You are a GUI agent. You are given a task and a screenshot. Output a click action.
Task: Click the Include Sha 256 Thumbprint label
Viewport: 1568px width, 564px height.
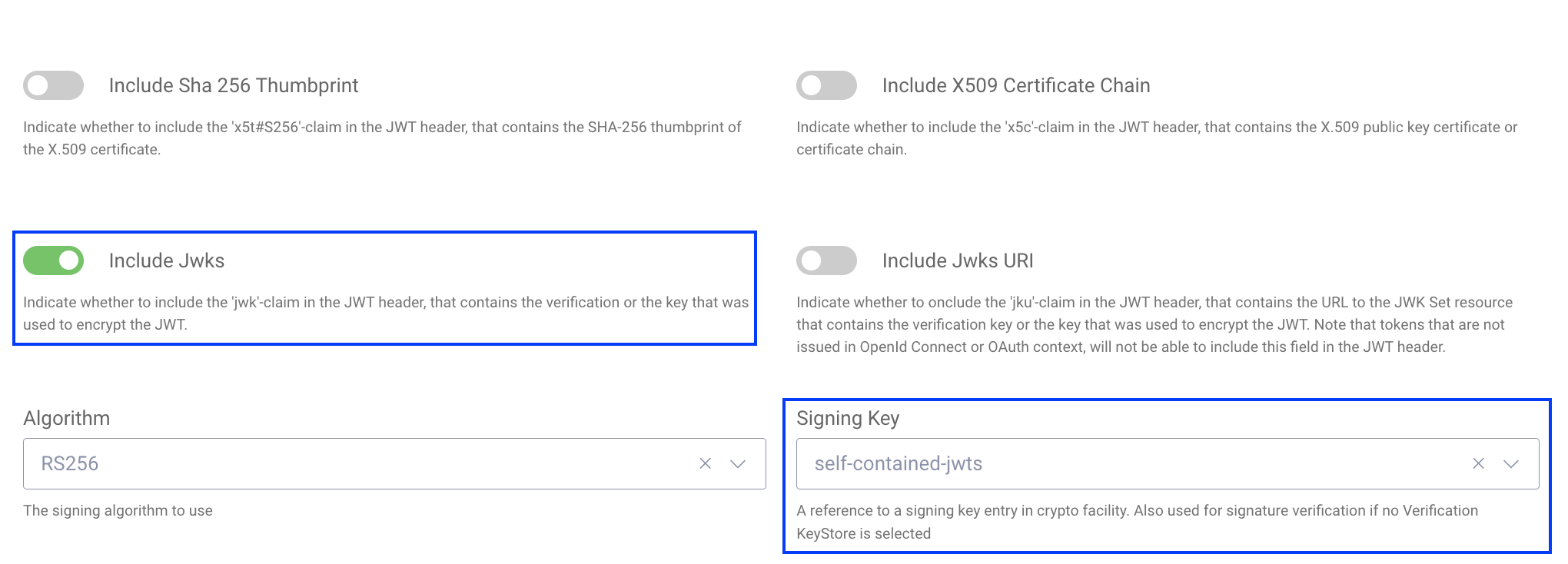pos(234,85)
